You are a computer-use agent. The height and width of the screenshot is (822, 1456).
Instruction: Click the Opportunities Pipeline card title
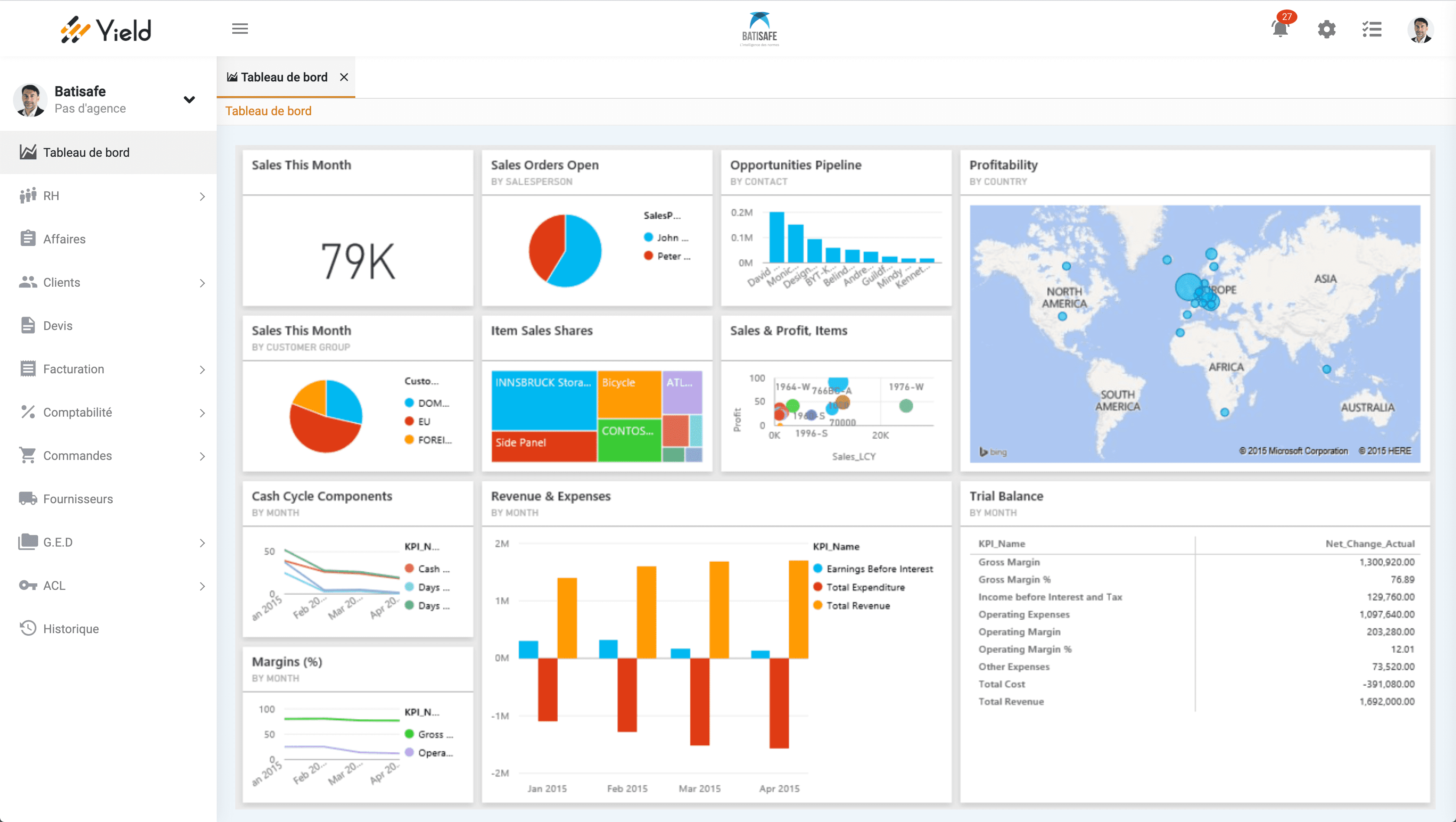(795, 165)
